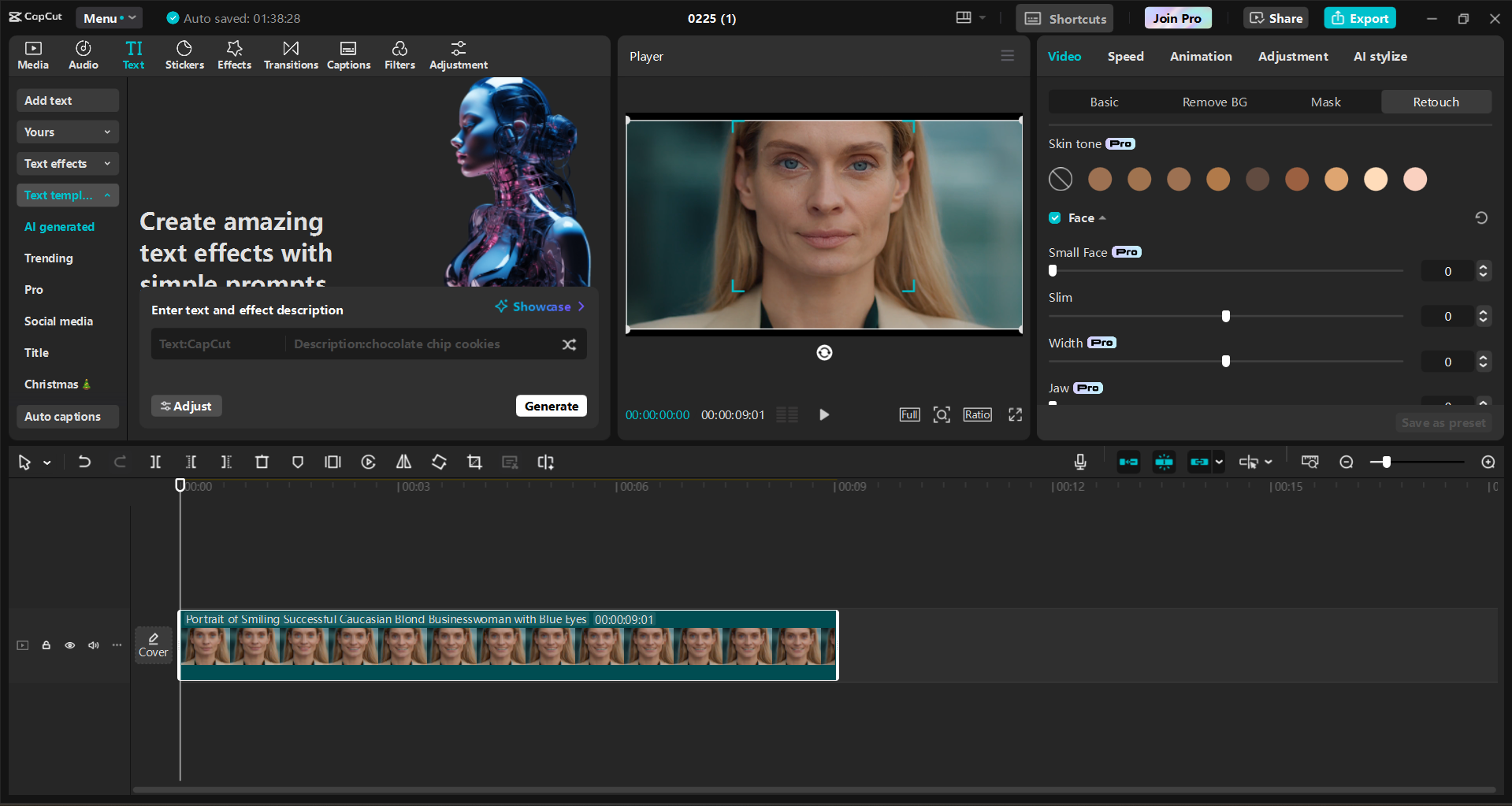Click the Undo arrow
Screen dimensions: 1512x806
tap(84, 462)
